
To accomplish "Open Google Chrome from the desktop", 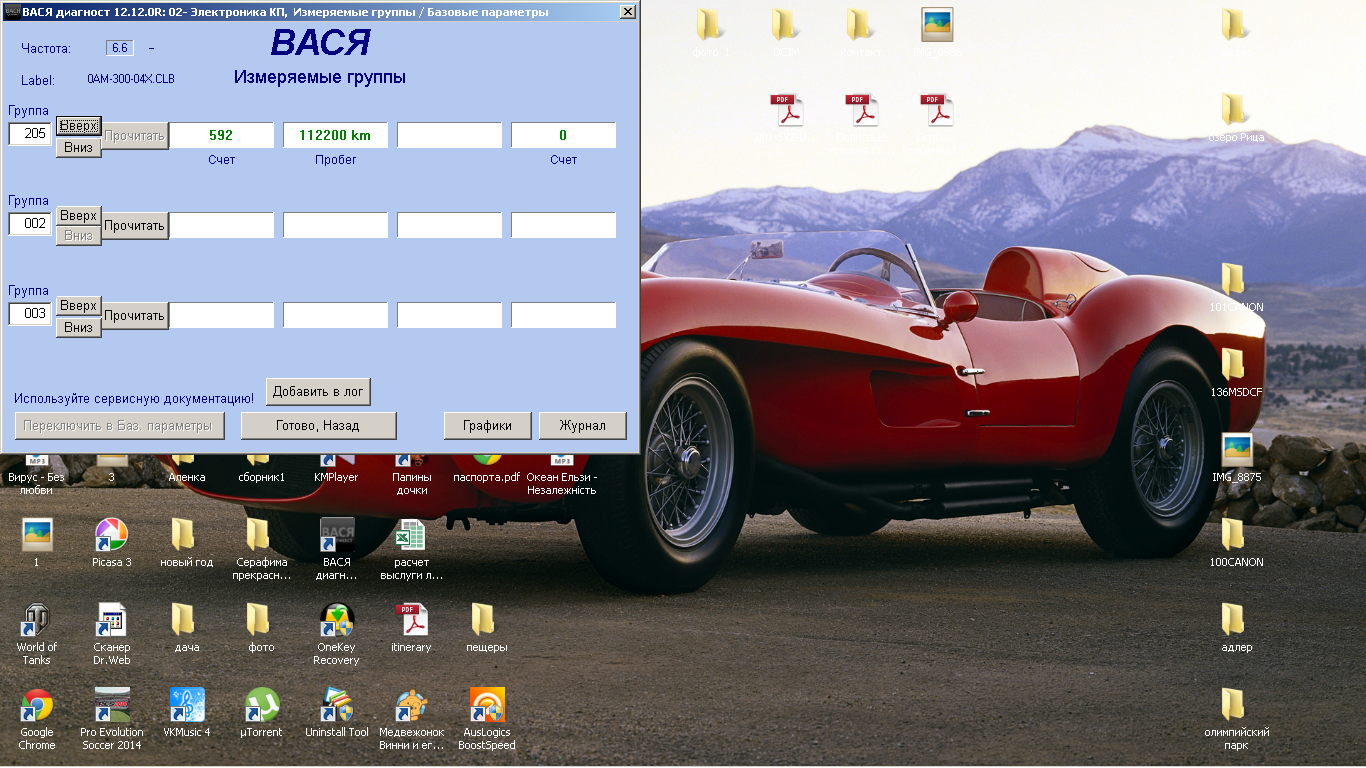I will pyautogui.click(x=37, y=706).
